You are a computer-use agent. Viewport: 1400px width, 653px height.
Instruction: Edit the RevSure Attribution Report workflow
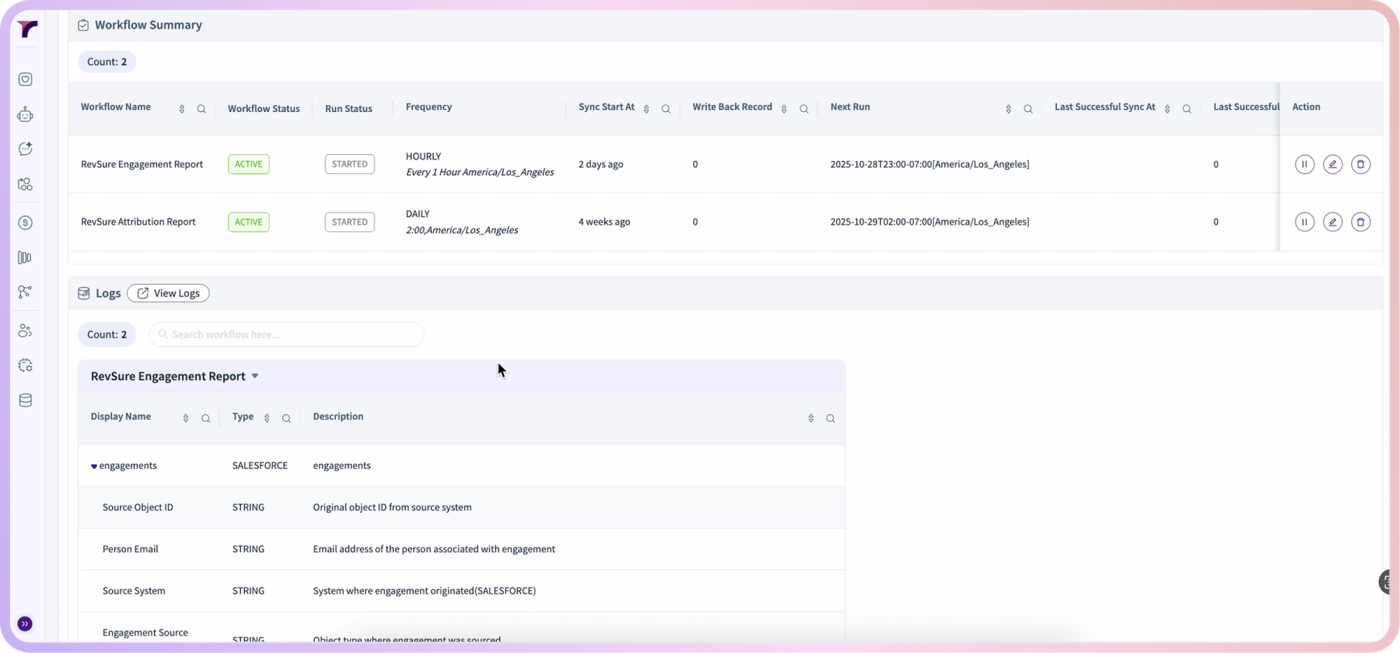(x=1332, y=222)
